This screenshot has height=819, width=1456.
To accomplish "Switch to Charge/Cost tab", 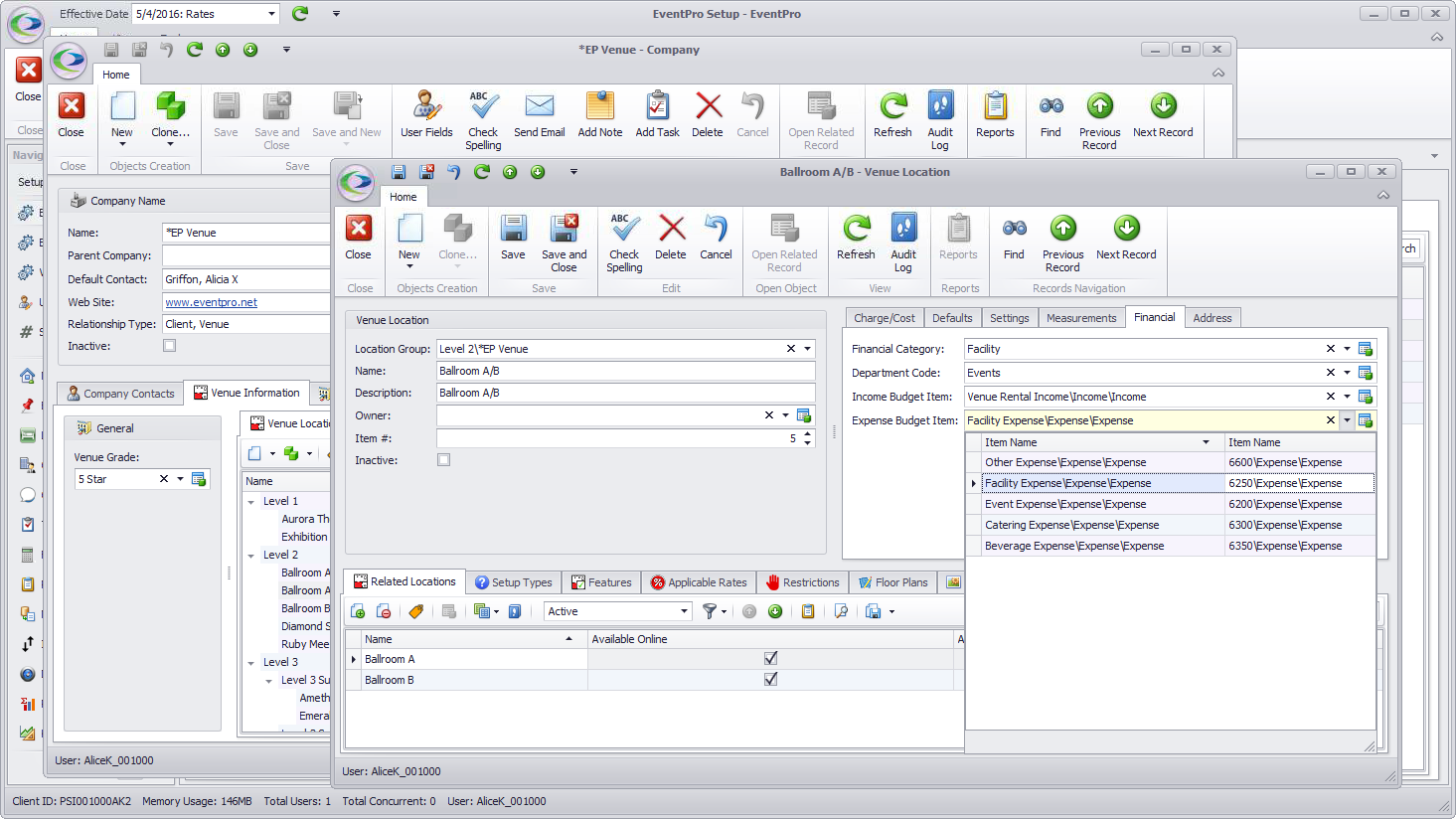I will point(884,318).
